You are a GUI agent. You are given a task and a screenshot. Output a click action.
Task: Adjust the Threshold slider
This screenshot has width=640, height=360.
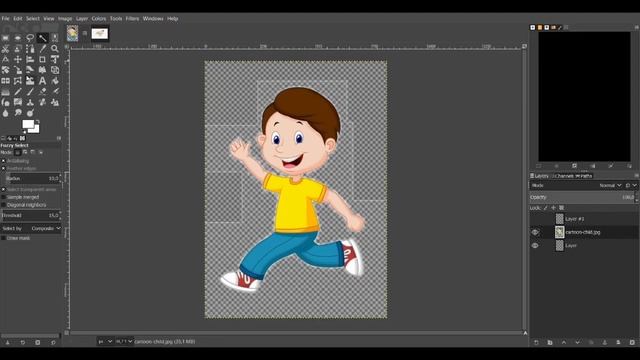tap(31, 215)
